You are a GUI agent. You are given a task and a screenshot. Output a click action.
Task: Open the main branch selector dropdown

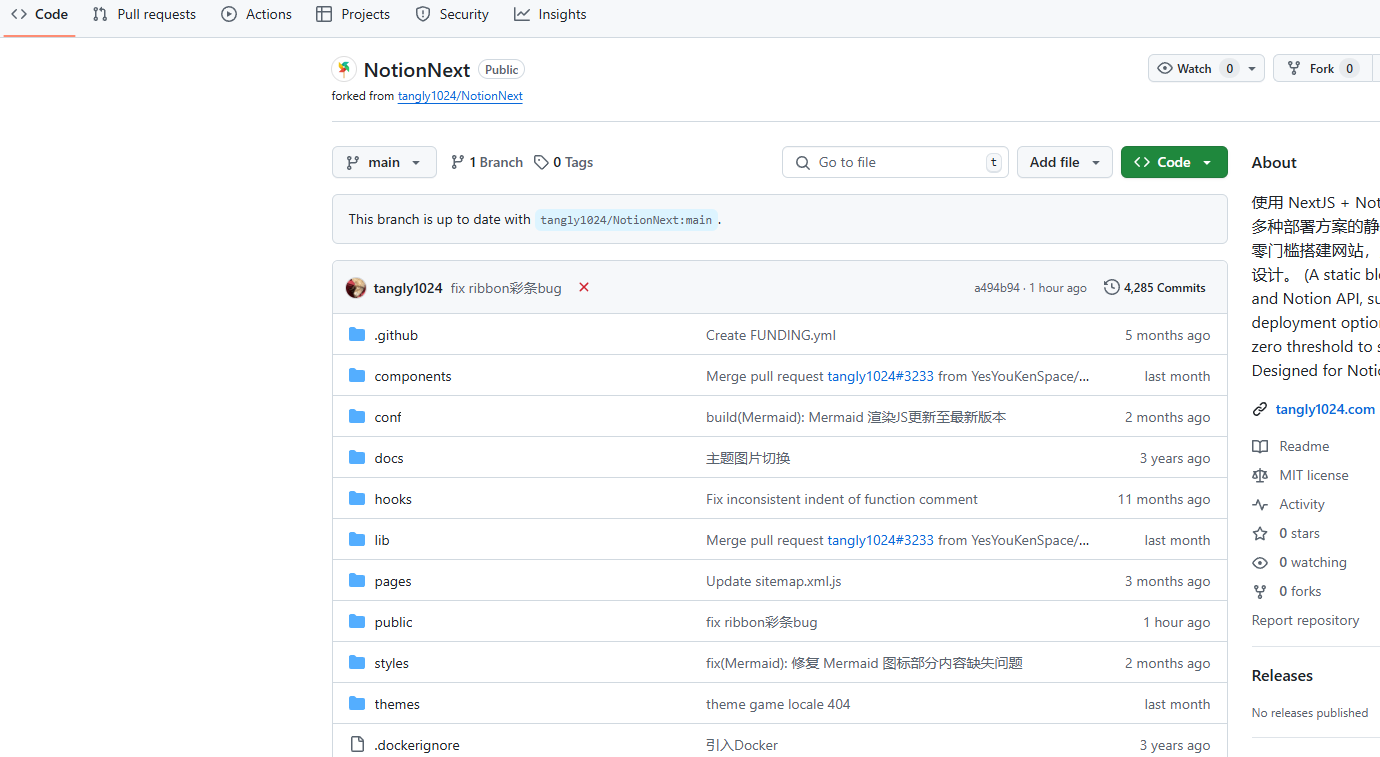tap(384, 162)
